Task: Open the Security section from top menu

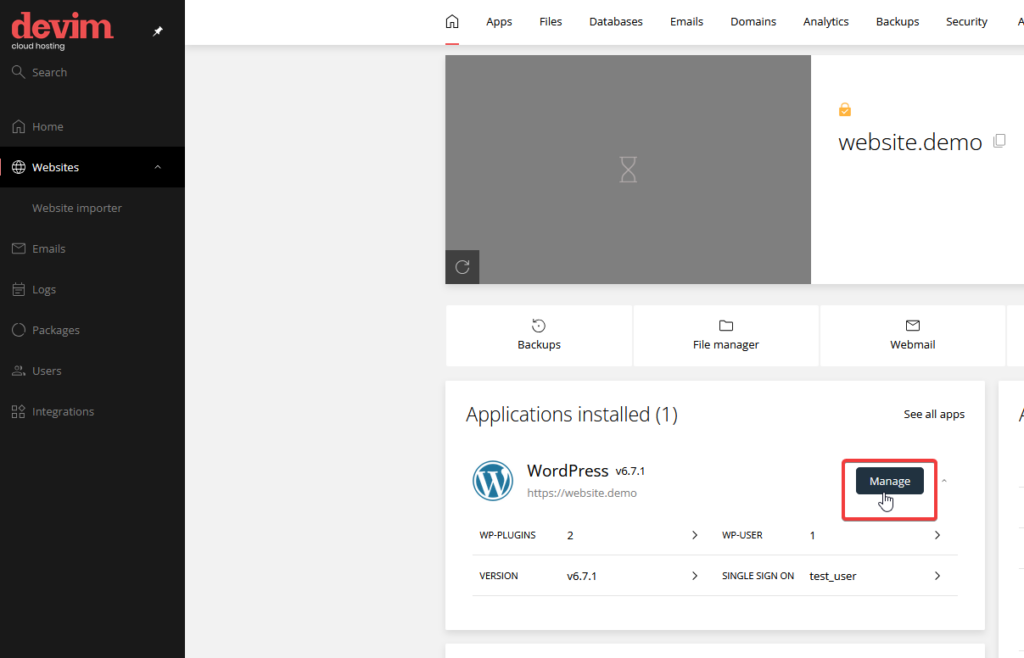Action: coord(966,21)
